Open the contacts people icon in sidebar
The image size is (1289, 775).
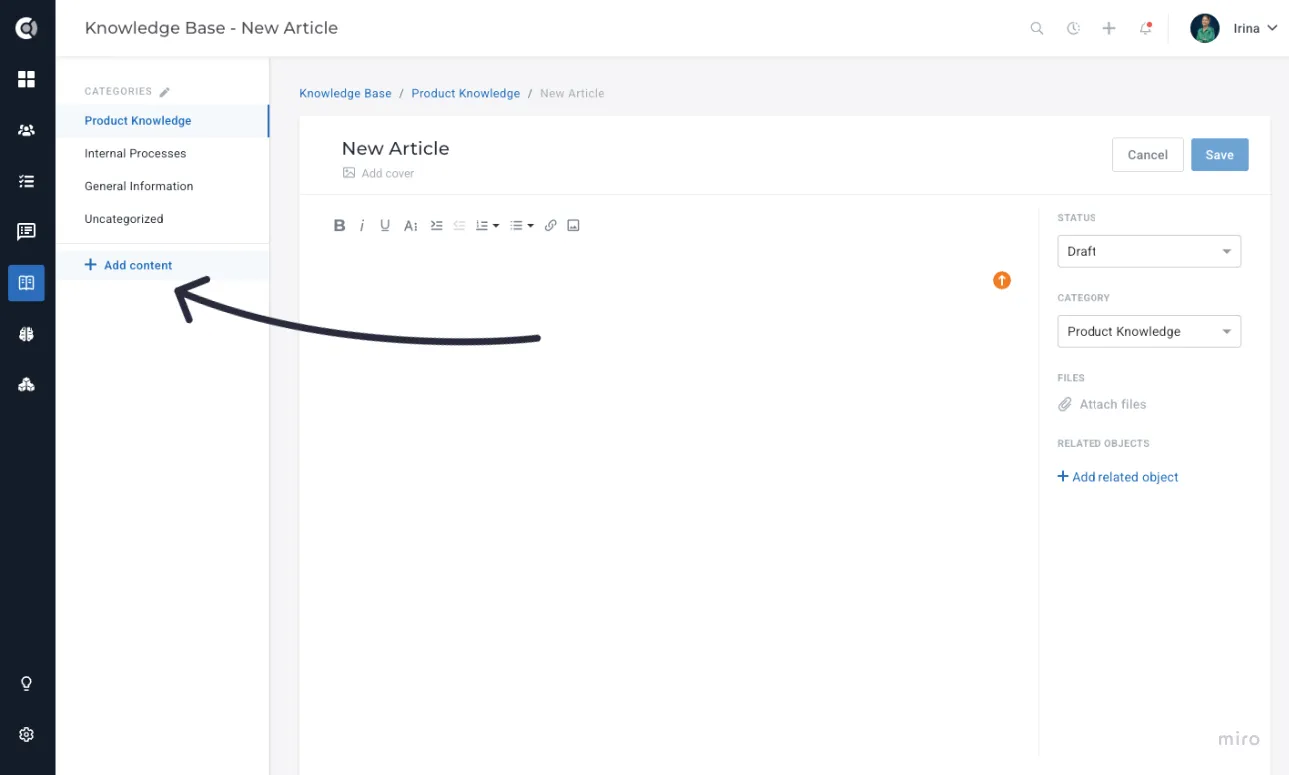[x=27, y=130]
